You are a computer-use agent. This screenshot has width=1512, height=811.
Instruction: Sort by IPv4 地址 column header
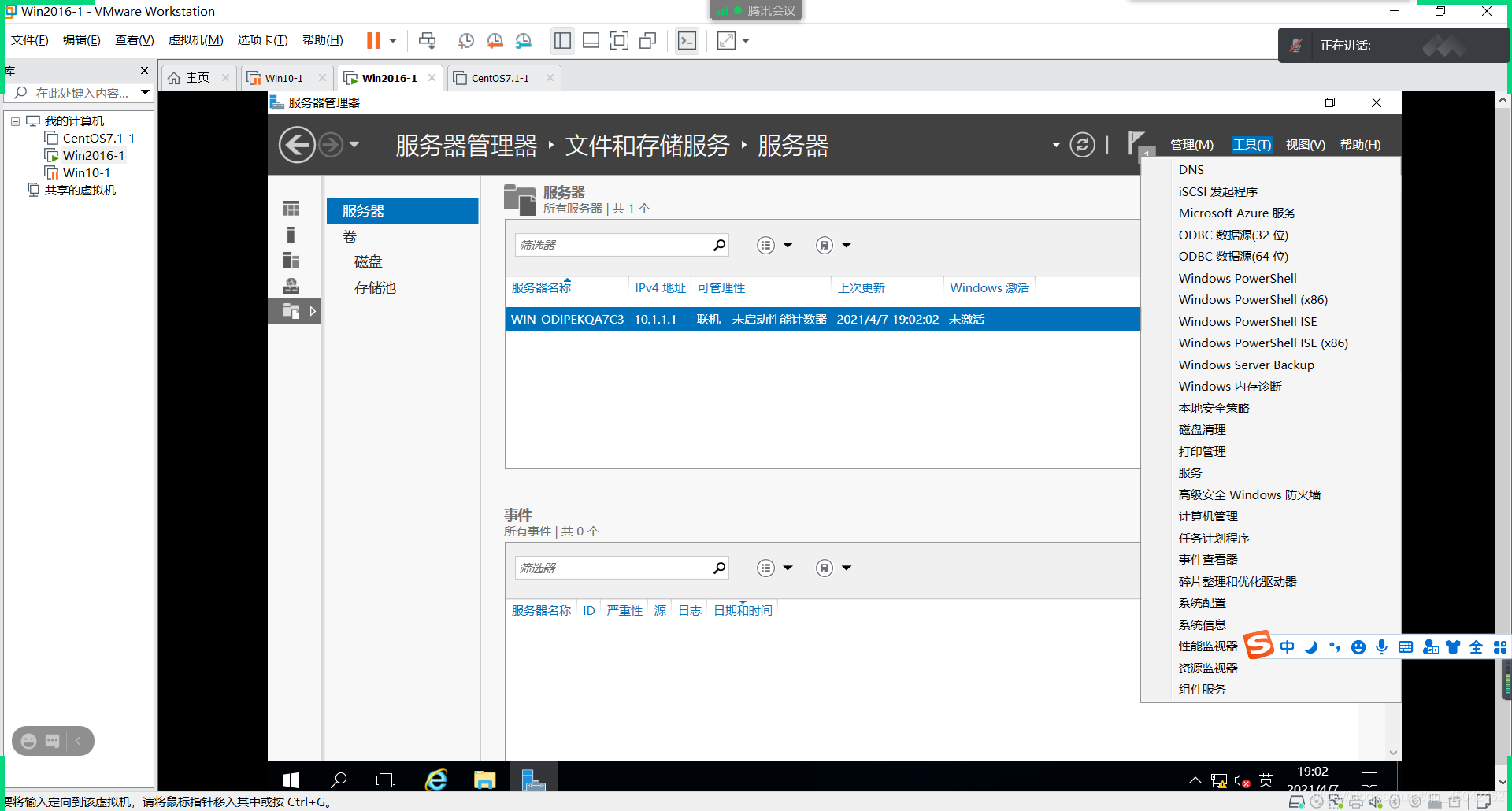coord(660,288)
